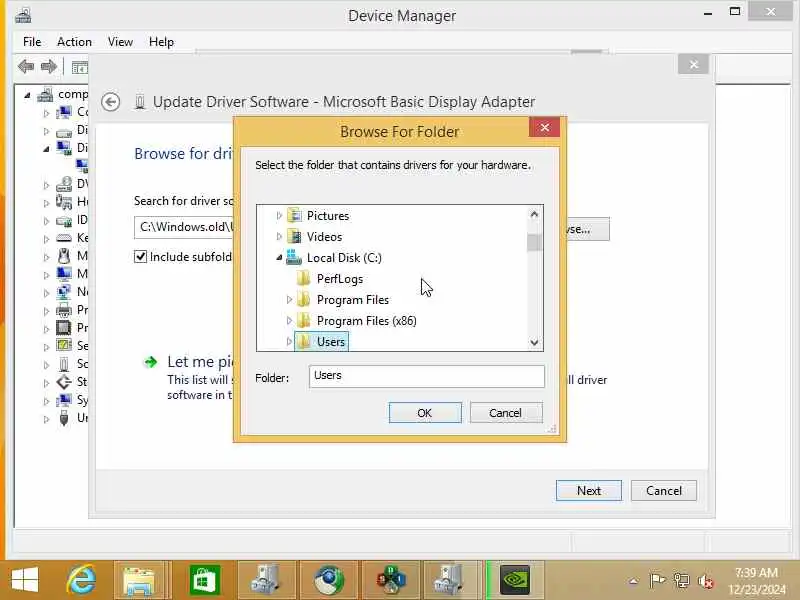Expand the printer device category arrow
Image resolution: width=800 pixels, height=600 pixels.
tap(46, 311)
